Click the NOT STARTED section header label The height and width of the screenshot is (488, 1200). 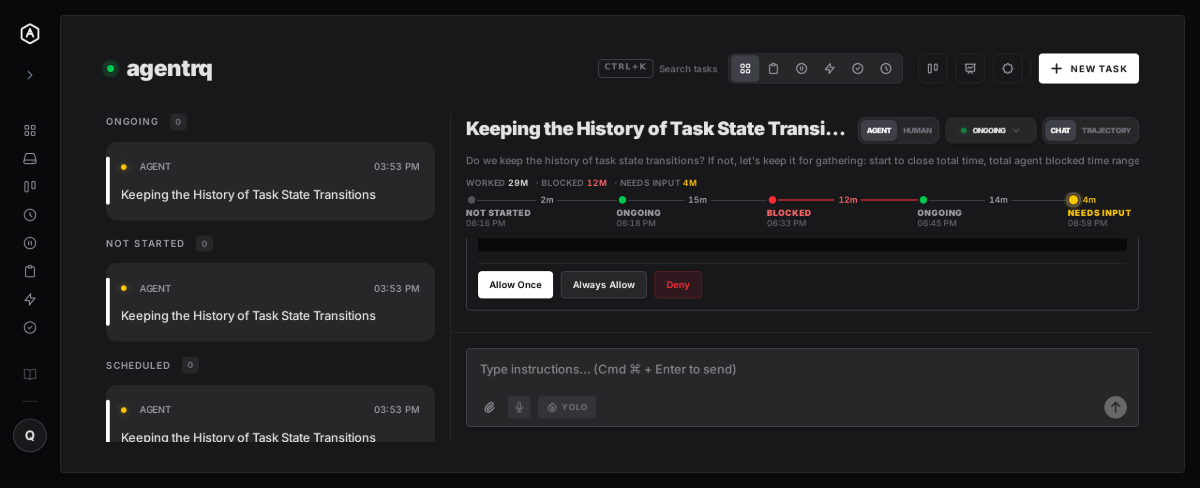tap(145, 244)
